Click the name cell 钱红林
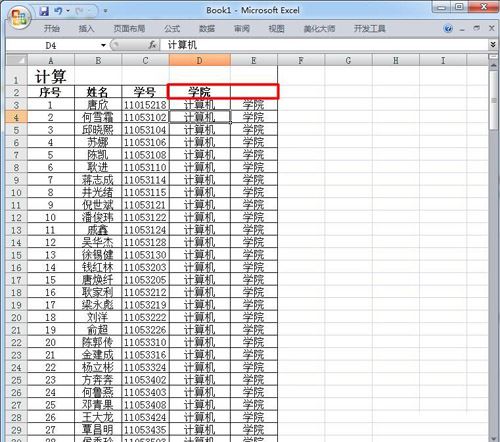Viewport: 500px width, 442px height. pyautogui.click(x=98, y=267)
